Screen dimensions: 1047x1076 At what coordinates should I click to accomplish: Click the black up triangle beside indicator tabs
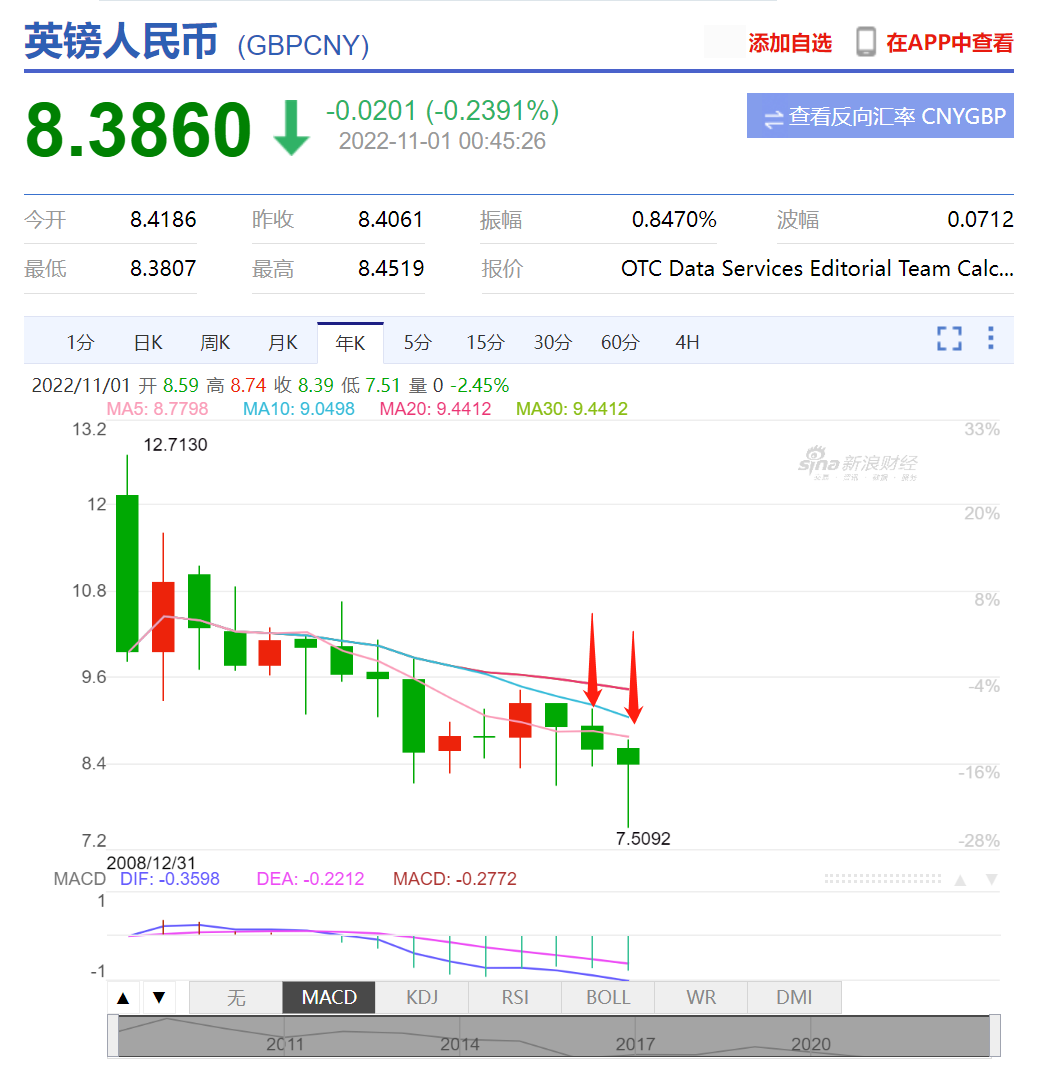click(124, 998)
